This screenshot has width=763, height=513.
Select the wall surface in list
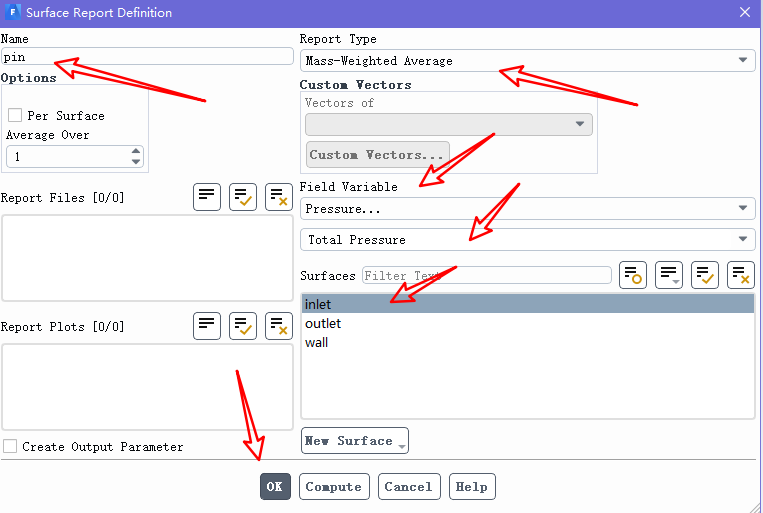pos(317,342)
